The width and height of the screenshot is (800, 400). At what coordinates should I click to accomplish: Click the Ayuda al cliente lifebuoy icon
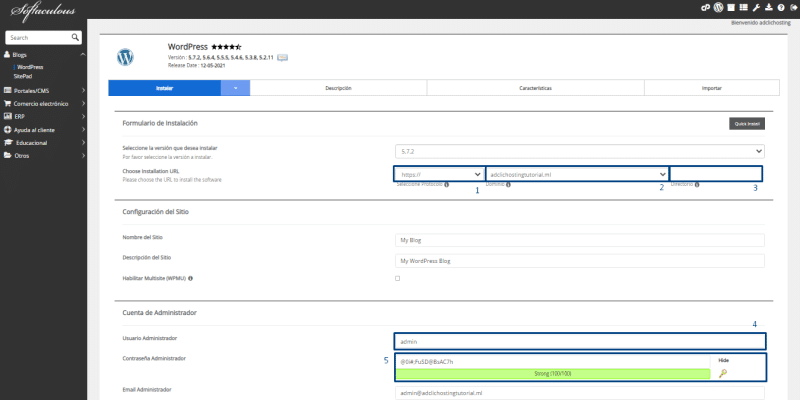7,130
